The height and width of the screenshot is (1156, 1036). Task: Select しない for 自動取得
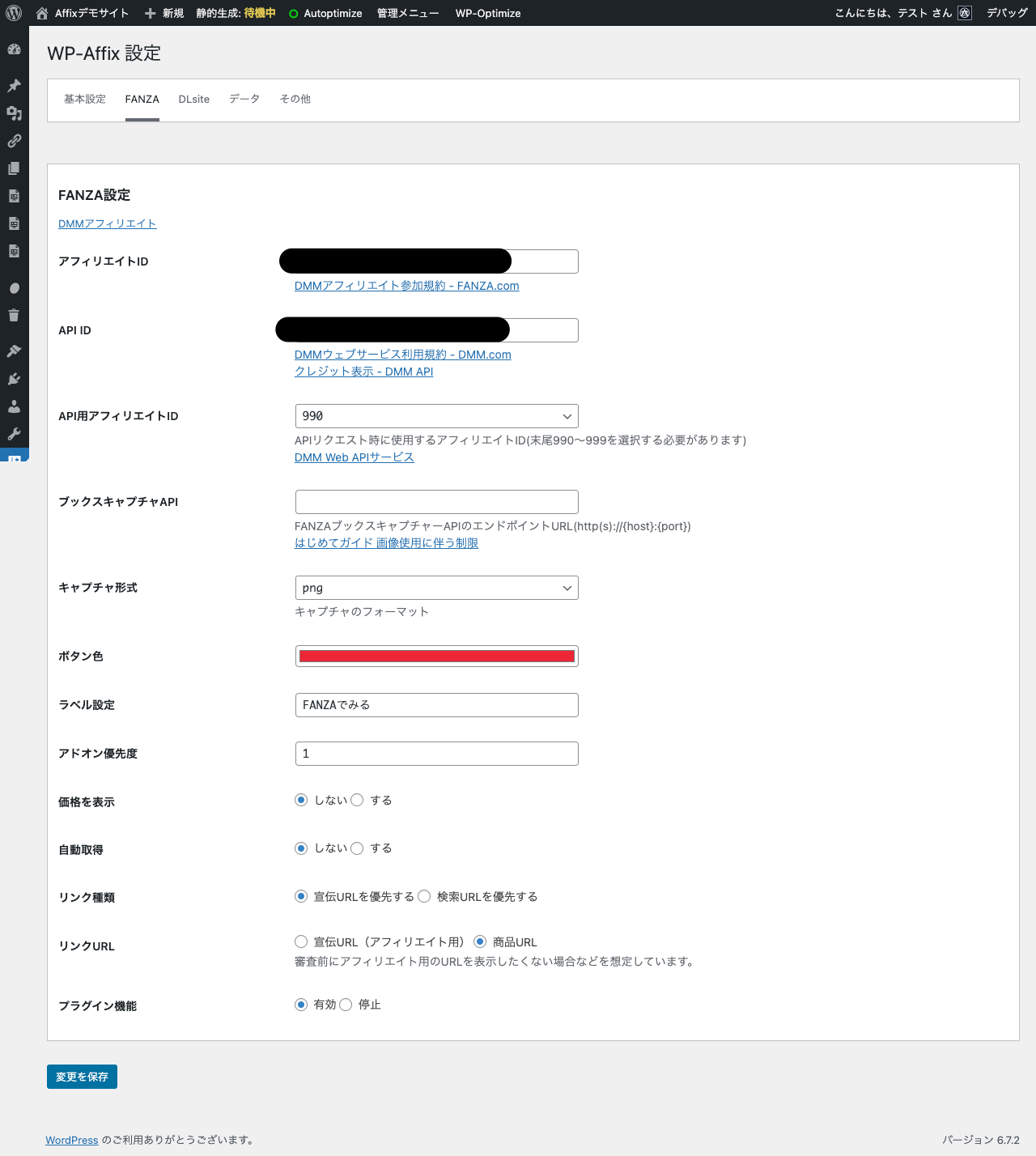click(301, 848)
